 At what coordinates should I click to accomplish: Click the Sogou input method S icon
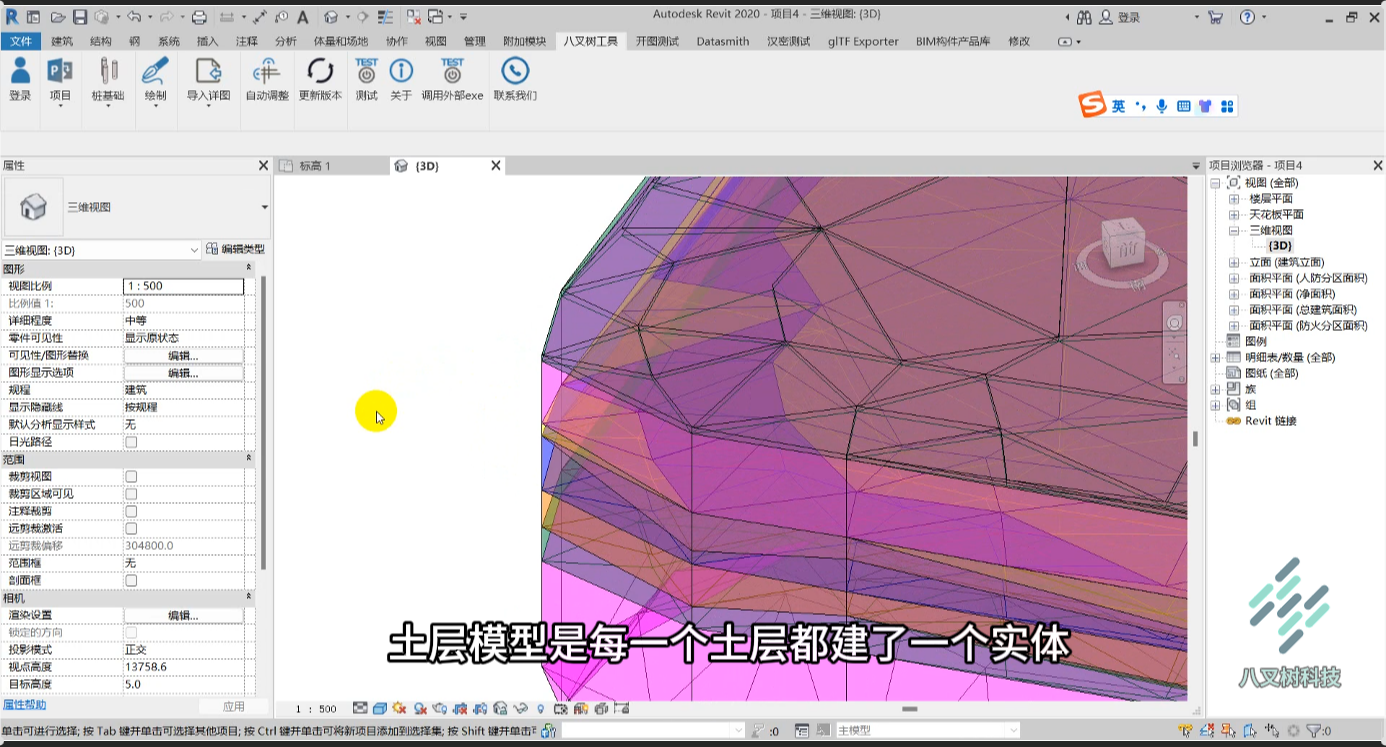click(x=1092, y=105)
